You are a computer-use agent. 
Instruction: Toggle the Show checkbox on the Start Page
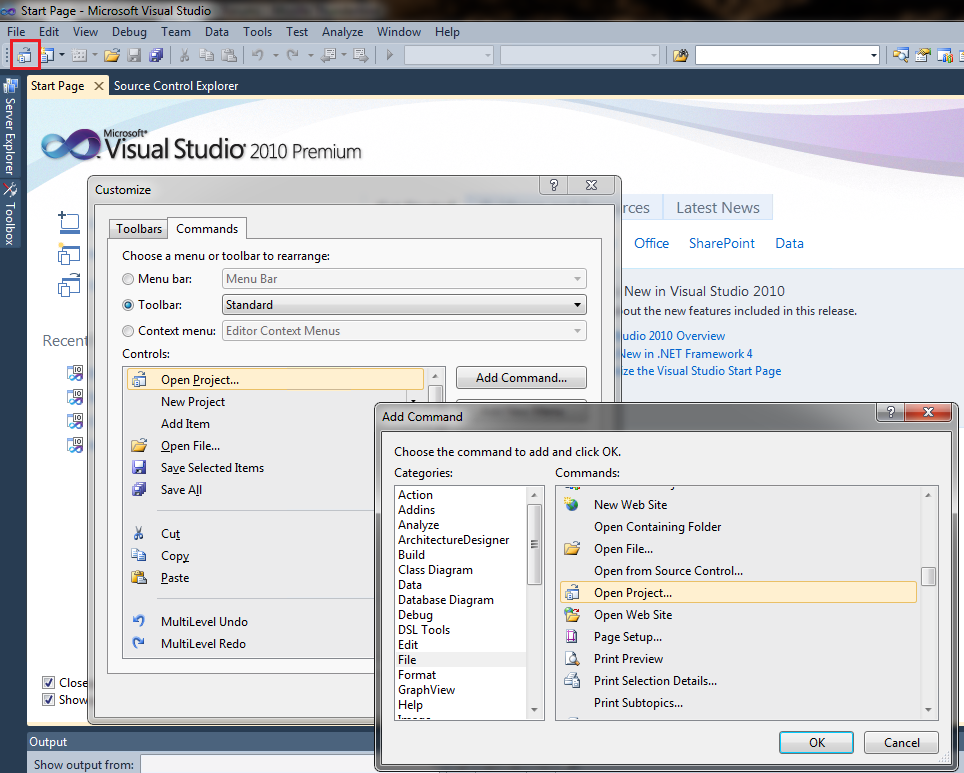point(49,700)
